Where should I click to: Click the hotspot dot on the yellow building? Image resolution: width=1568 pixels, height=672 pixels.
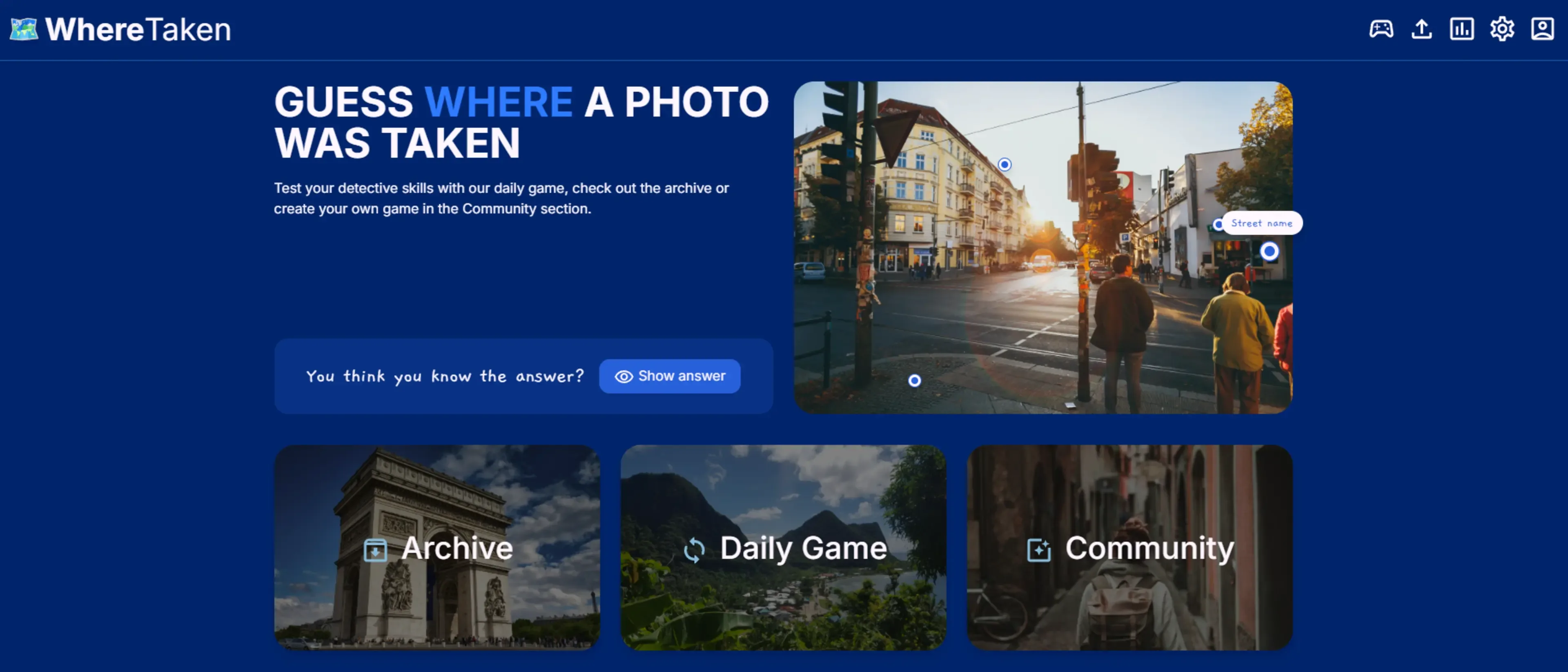point(1004,165)
